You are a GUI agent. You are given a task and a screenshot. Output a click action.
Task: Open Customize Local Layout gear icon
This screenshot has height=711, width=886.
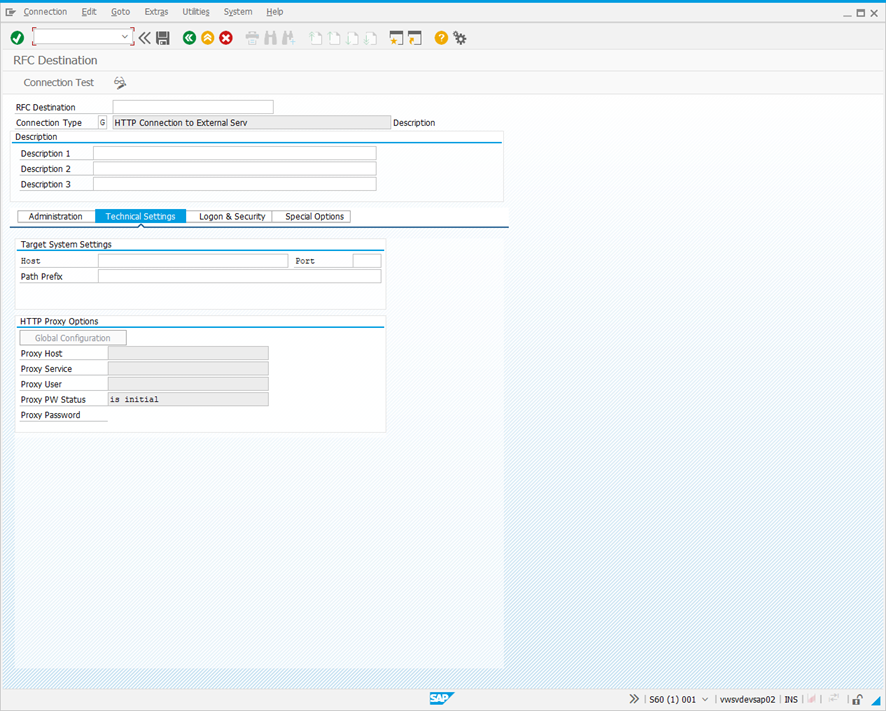460,38
